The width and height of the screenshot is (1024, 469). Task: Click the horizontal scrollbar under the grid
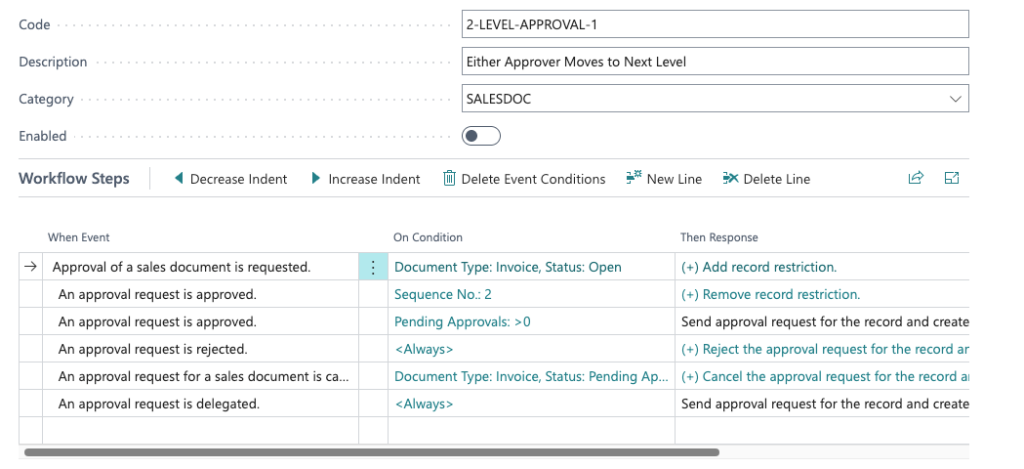coord(372,452)
